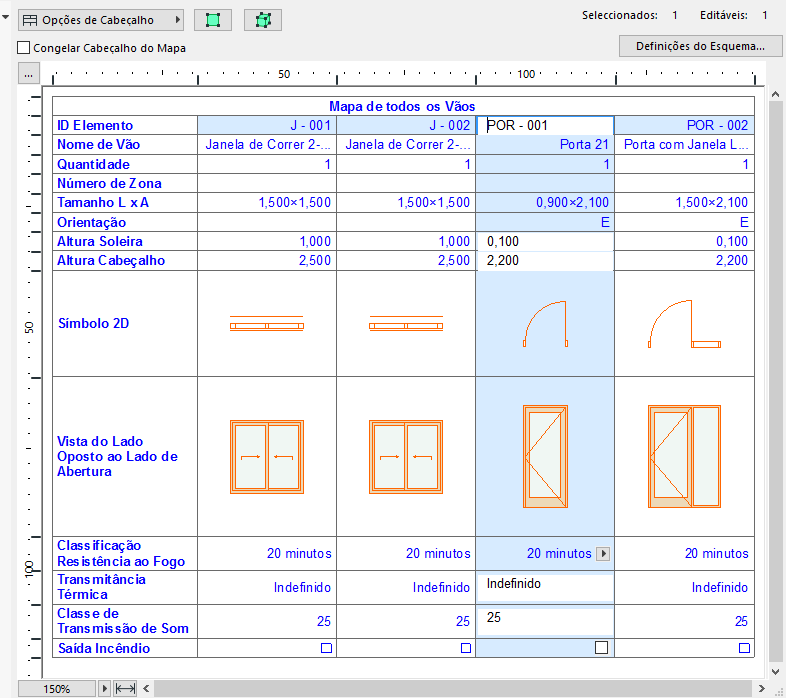Edit Indefinido field for POR - 001
The width and height of the screenshot is (786, 698).
tap(545, 587)
